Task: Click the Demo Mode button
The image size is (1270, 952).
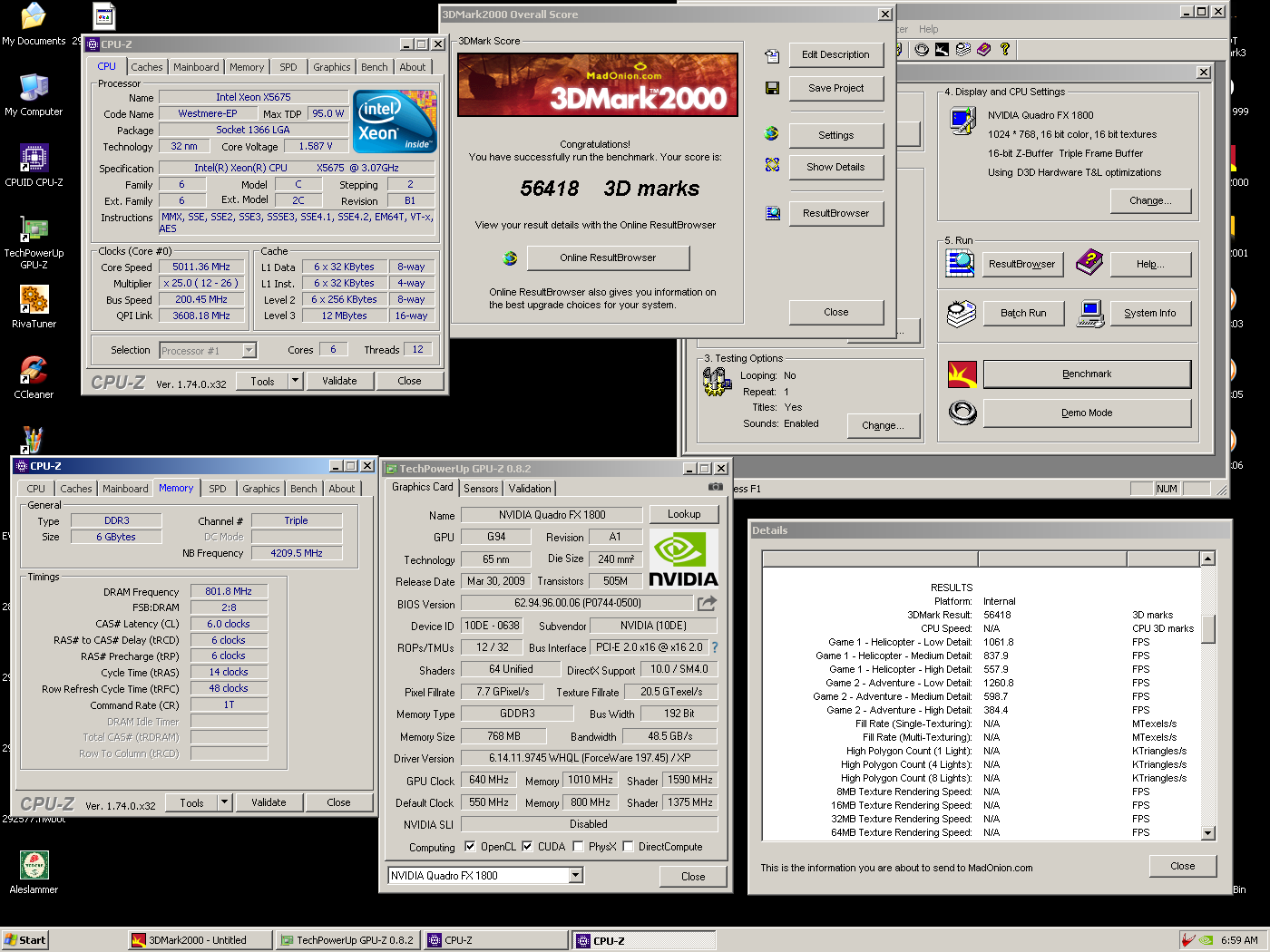Action: click(1087, 413)
